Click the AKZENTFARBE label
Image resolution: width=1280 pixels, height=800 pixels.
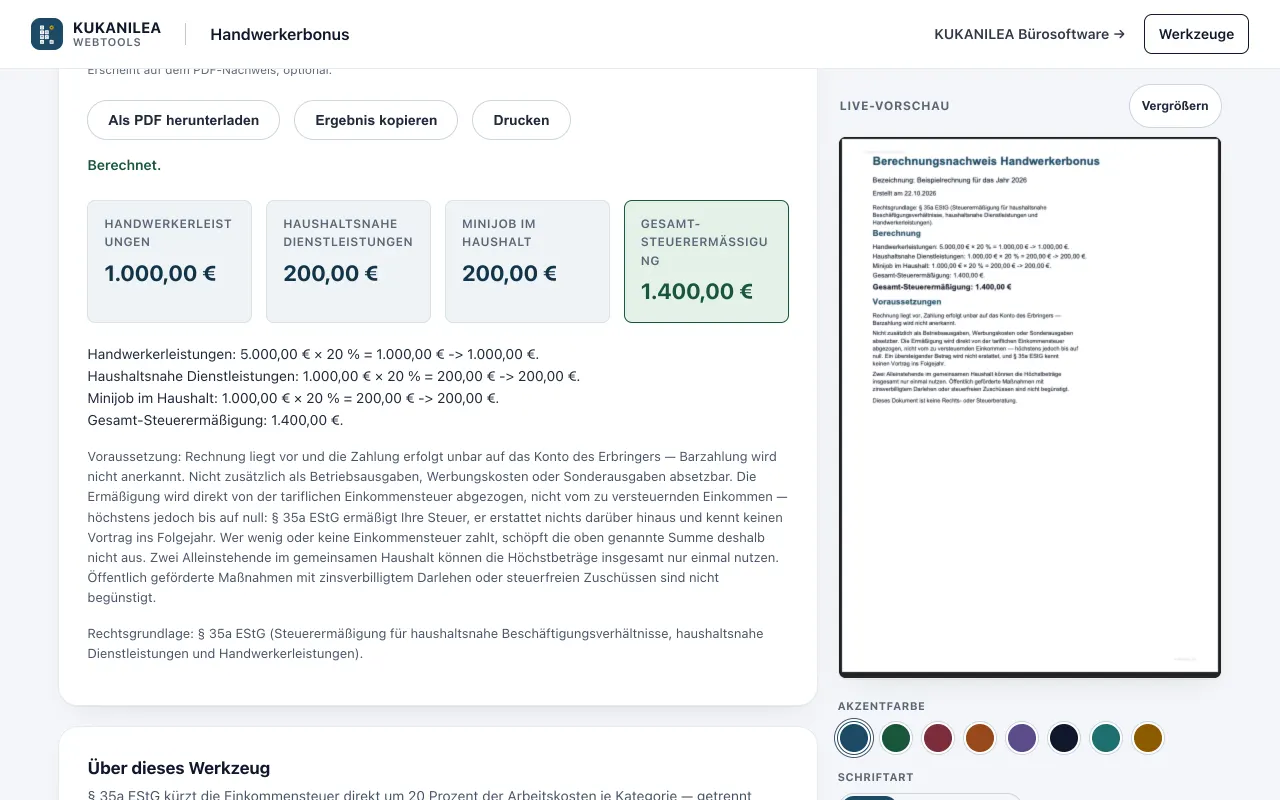(x=881, y=706)
